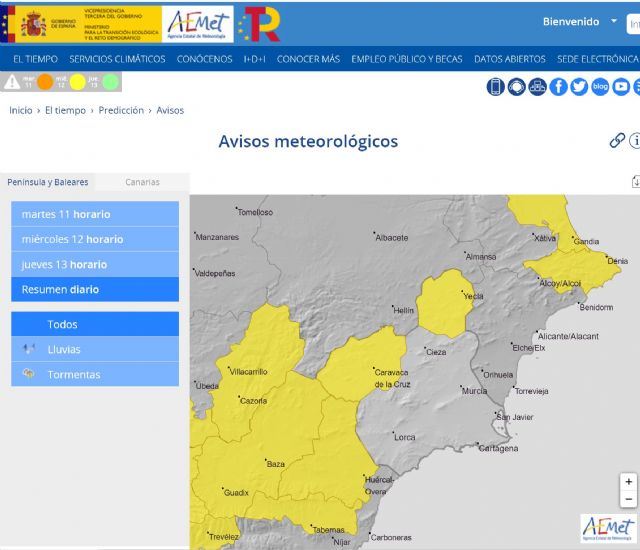Click the blog icon
The height and width of the screenshot is (550, 640).
click(600, 87)
